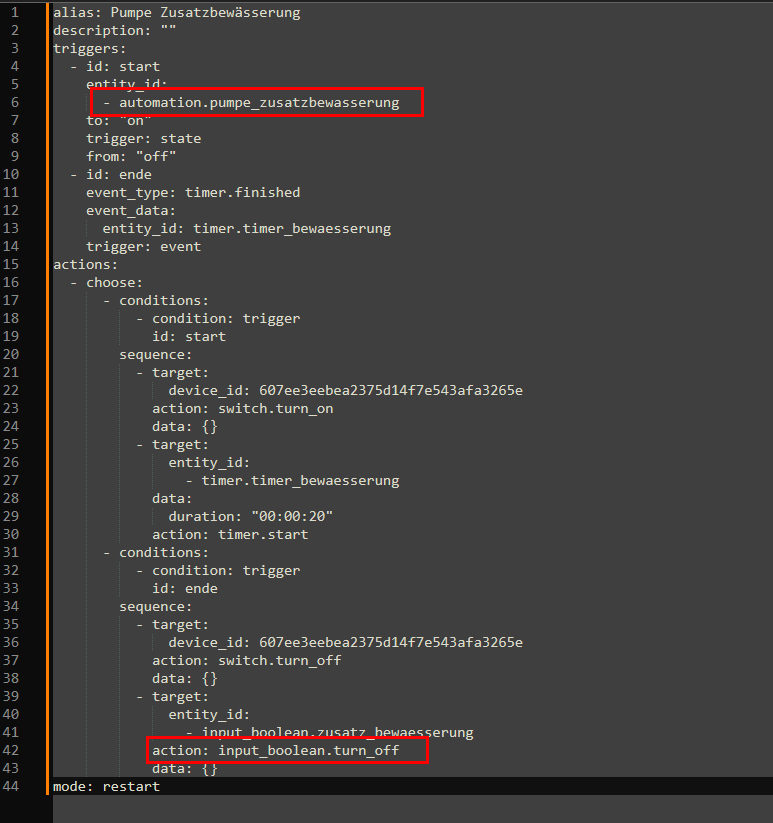The height and width of the screenshot is (823, 773).
Task: Click line number 44 in the gutter
Action: pos(12,787)
